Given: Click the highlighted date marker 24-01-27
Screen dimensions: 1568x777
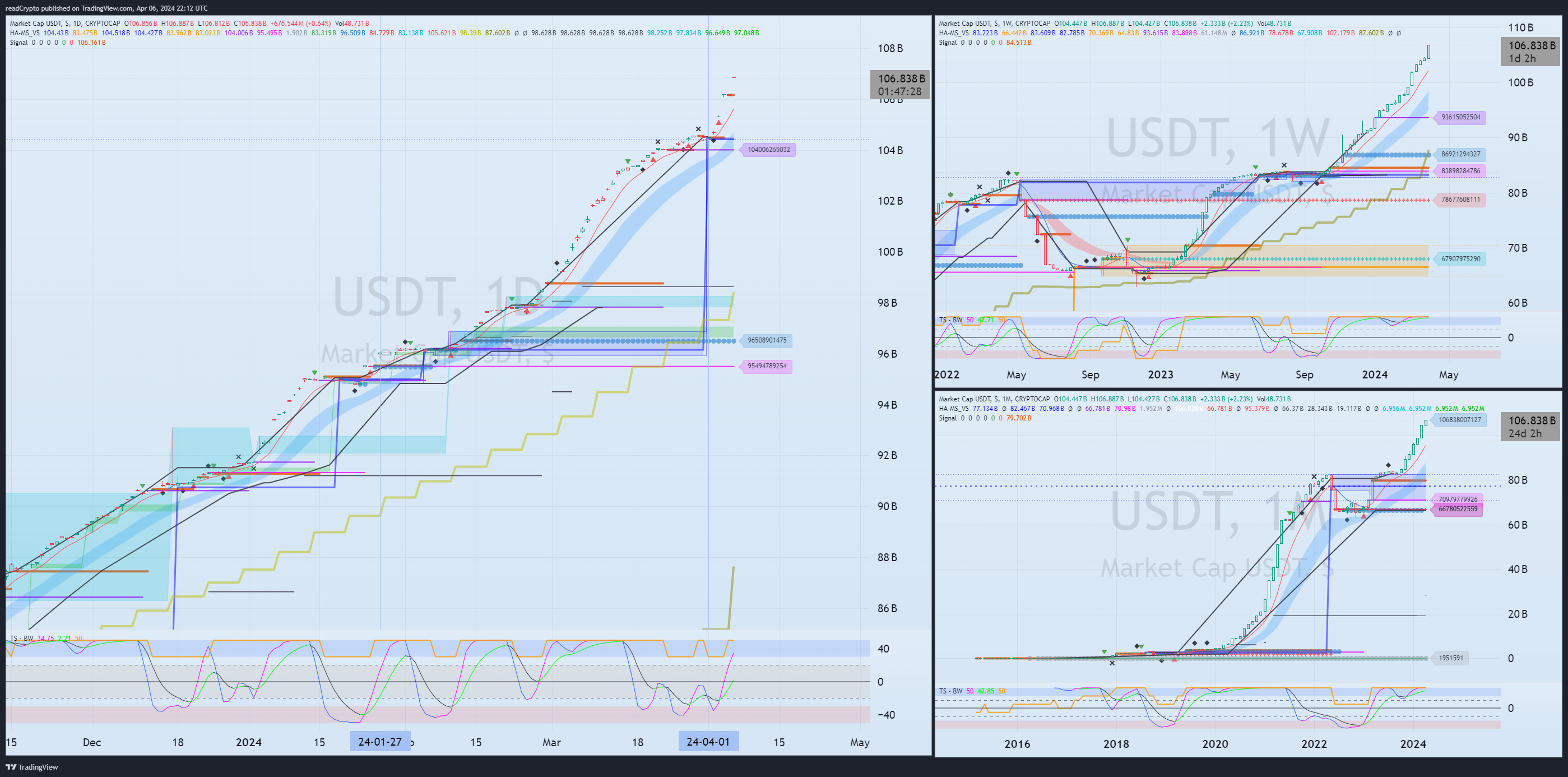Looking at the screenshot, I should tap(380, 742).
